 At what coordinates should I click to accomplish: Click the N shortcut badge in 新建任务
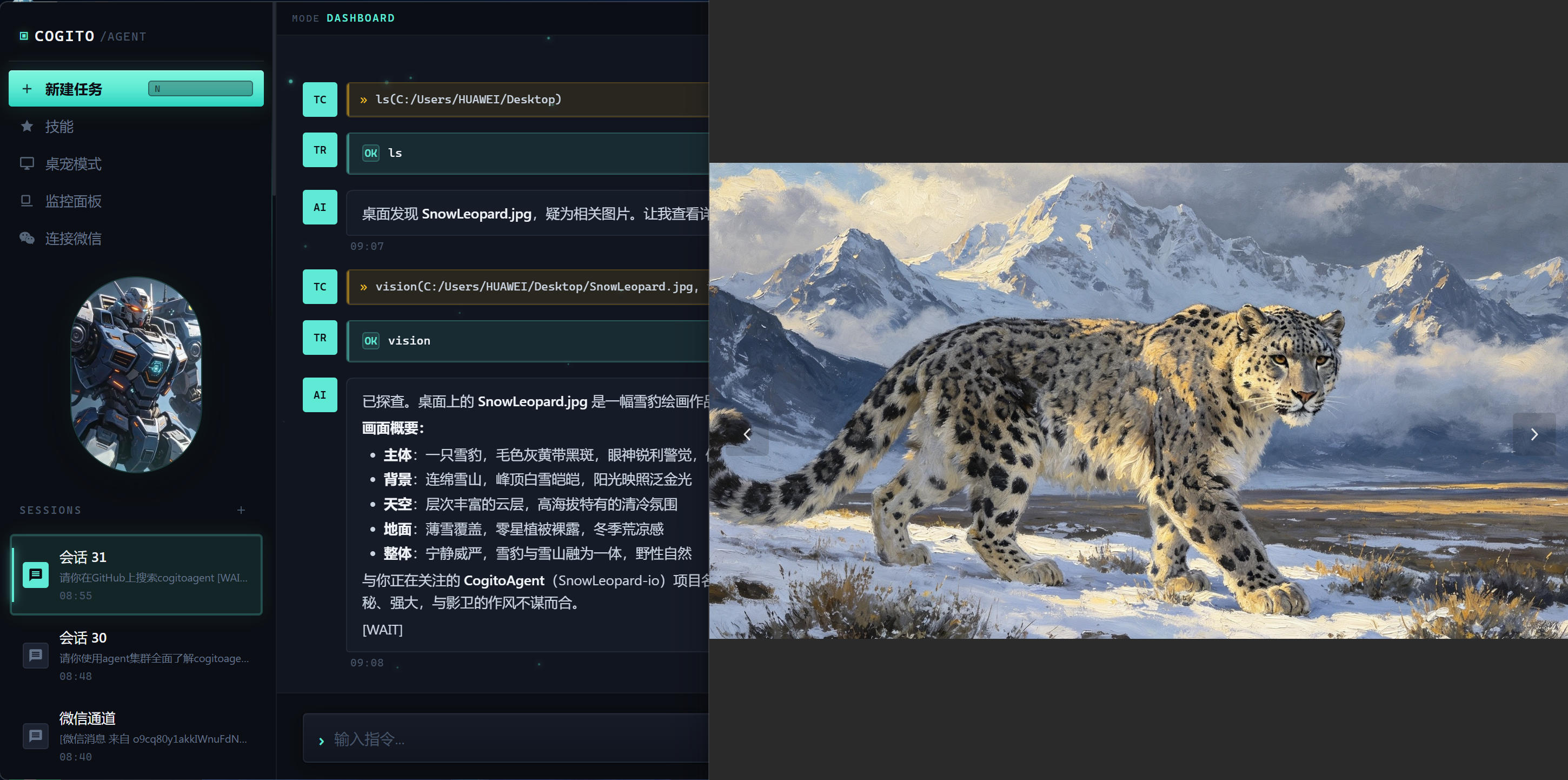coord(200,88)
